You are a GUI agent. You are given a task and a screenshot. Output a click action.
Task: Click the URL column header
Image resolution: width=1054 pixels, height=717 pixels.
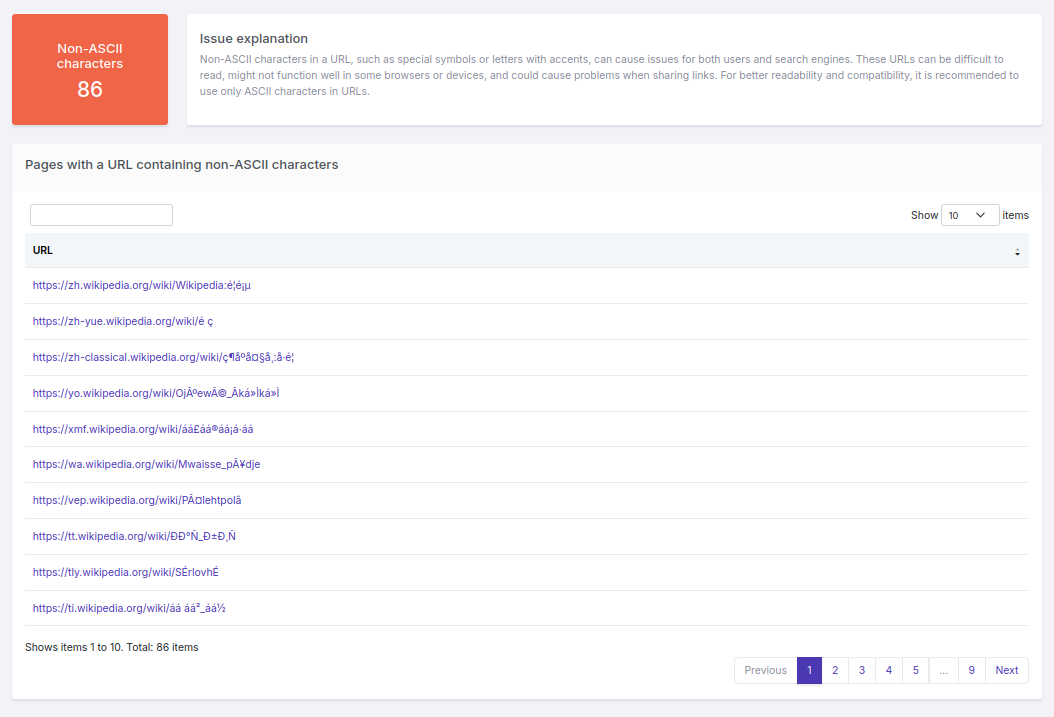pos(527,251)
